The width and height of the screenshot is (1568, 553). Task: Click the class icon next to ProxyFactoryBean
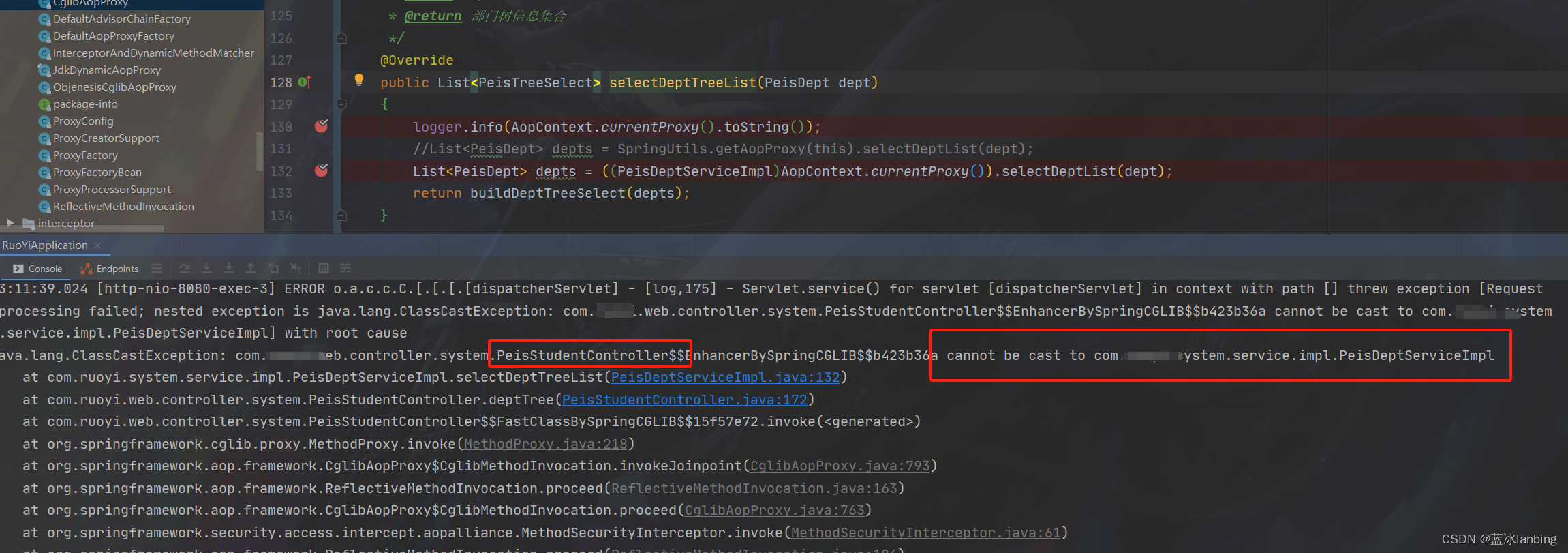point(45,173)
